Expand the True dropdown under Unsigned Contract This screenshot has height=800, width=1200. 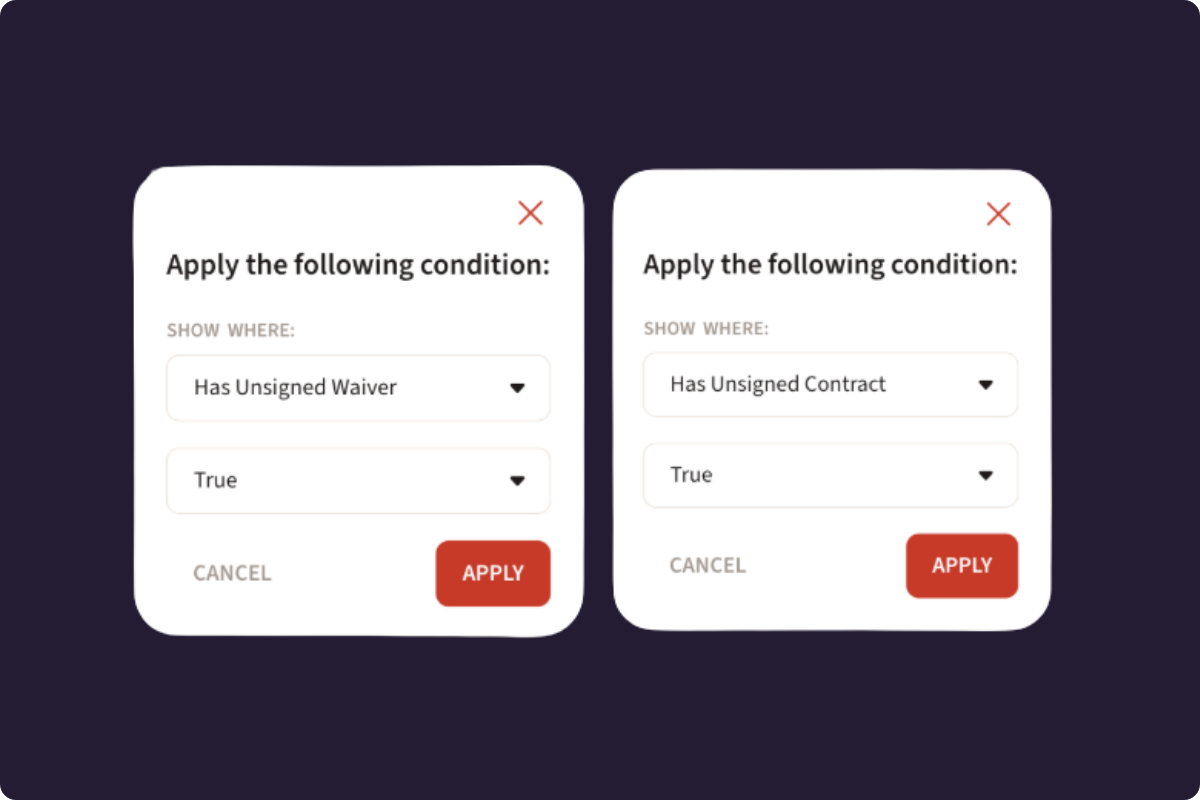coord(830,475)
